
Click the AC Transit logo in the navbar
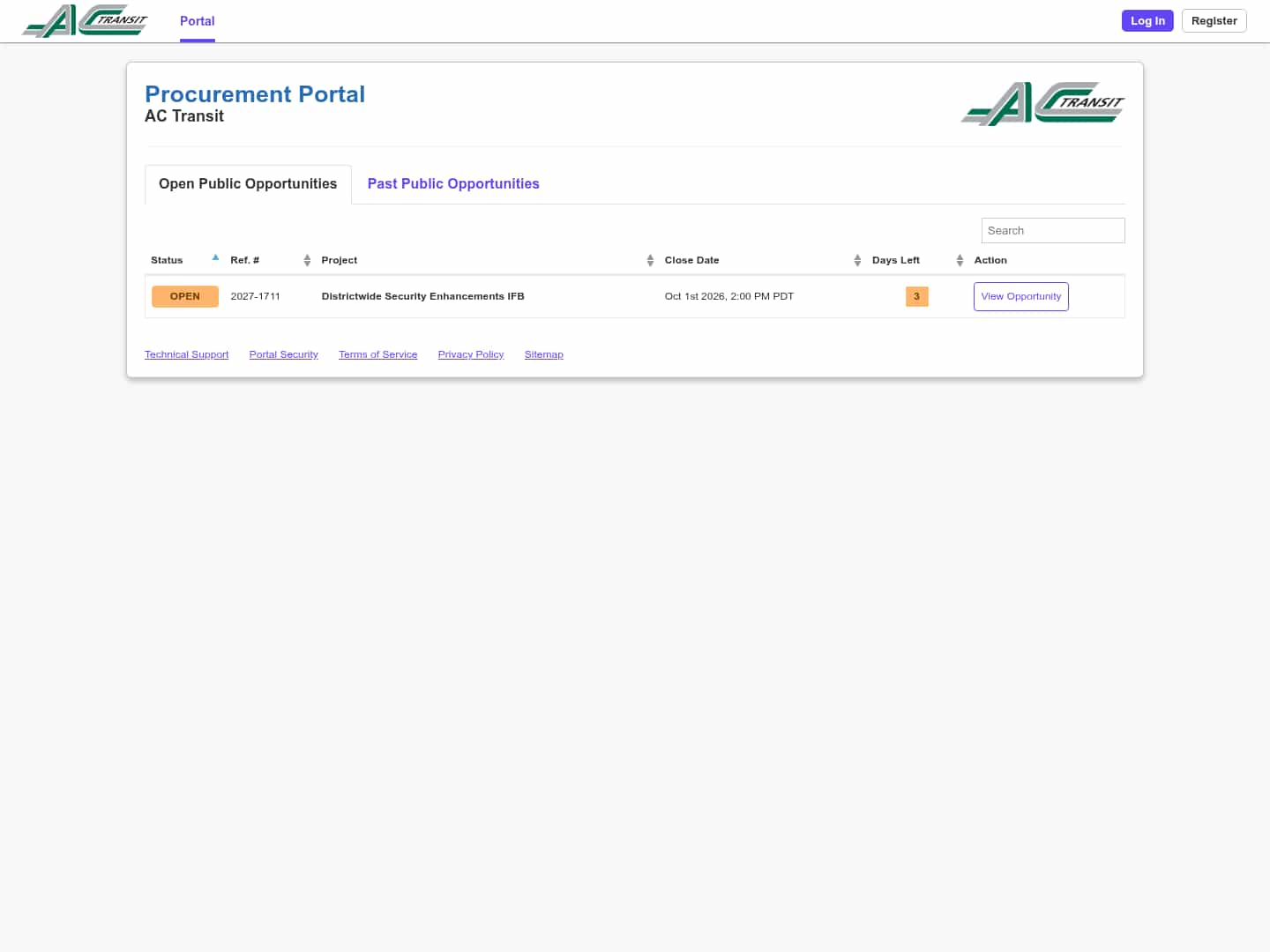click(x=85, y=21)
